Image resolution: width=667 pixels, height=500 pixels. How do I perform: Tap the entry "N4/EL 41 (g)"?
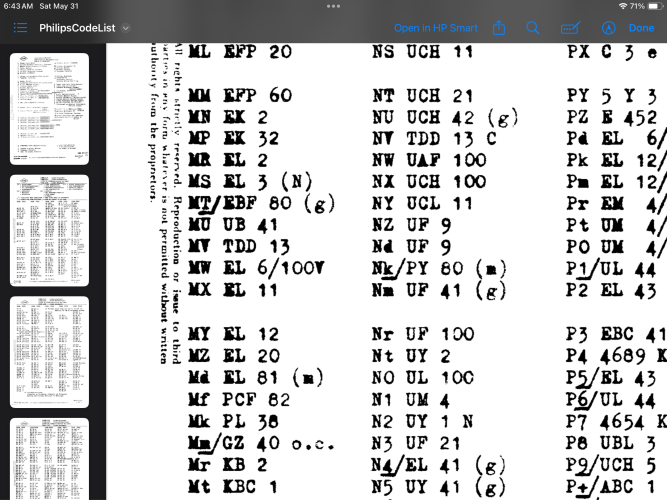439,465
